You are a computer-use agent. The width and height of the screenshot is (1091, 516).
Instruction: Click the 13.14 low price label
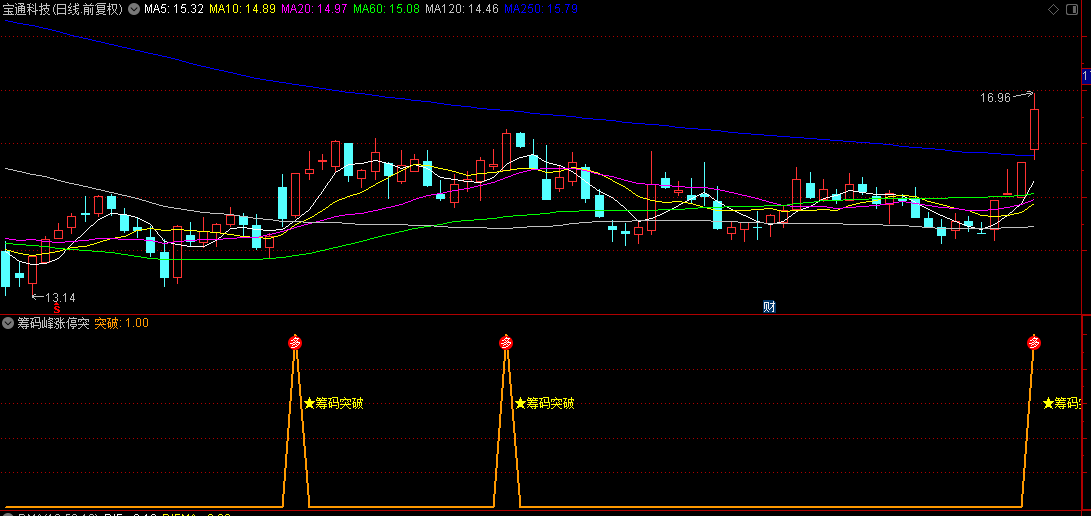pyautogui.click(x=61, y=298)
